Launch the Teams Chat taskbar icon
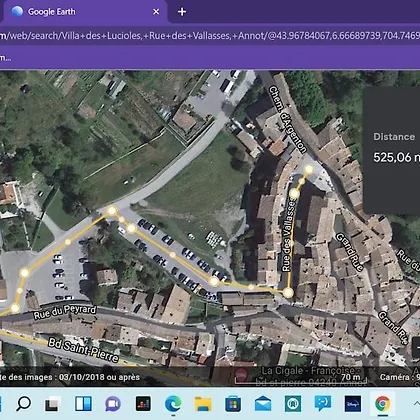Screen dimensions: 420x420 [113, 404]
